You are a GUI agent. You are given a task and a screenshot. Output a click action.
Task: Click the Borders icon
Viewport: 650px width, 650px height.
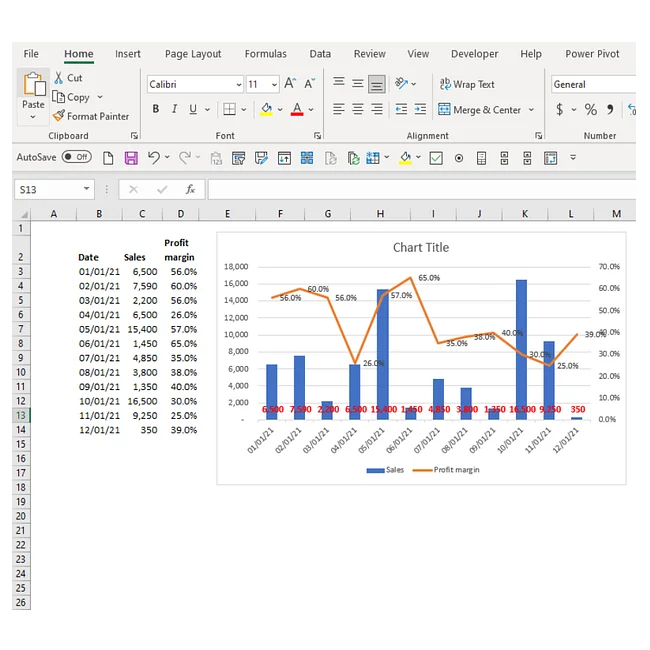[x=229, y=109]
